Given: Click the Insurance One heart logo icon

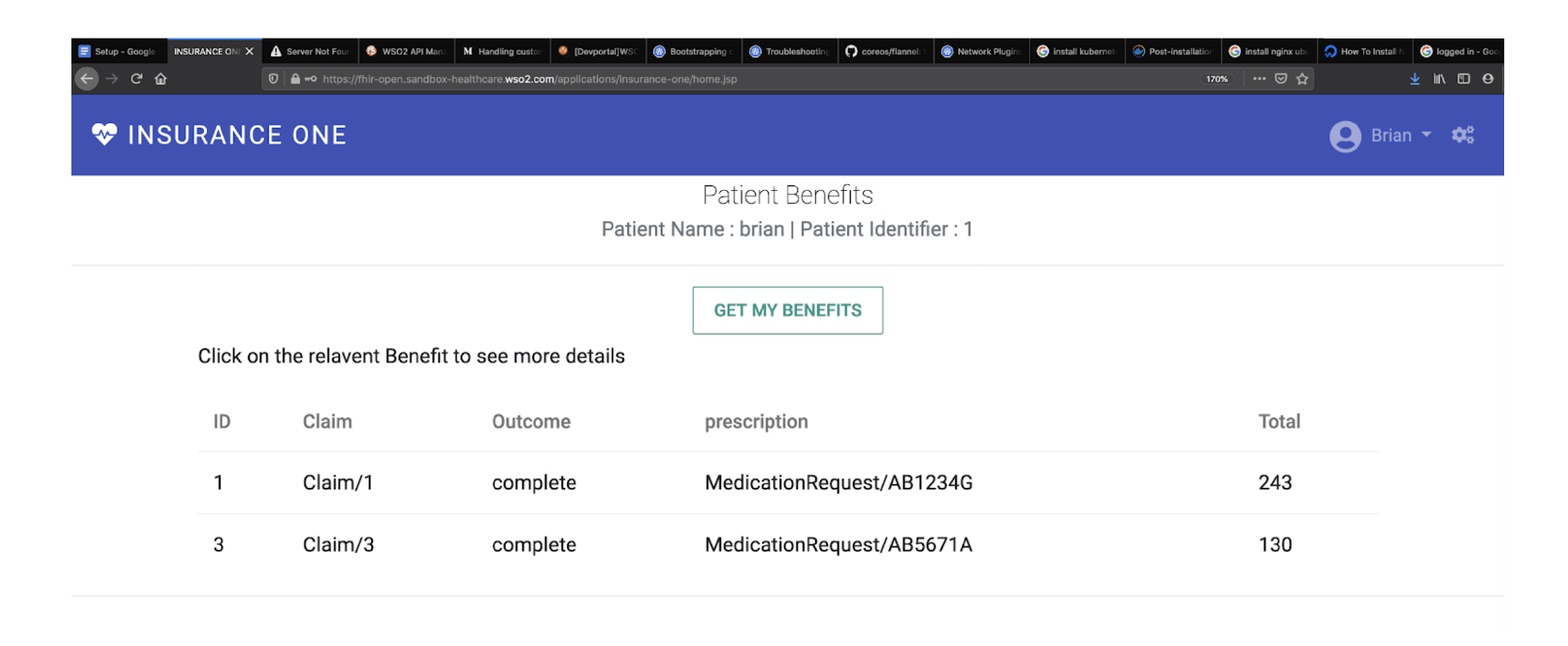Looking at the screenshot, I should (104, 134).
